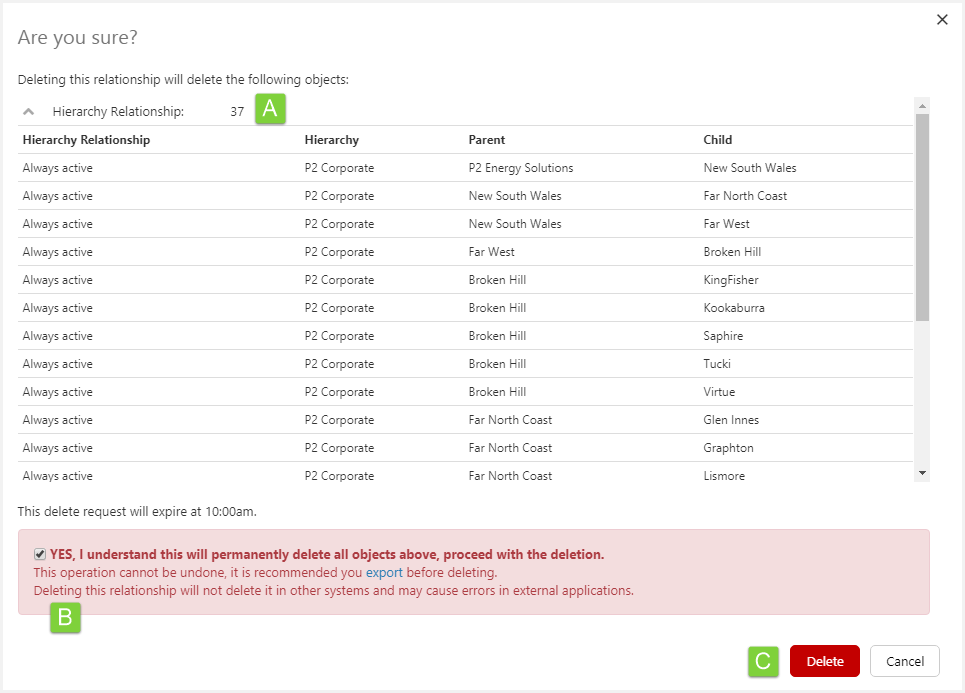965x693 pixels.
Task: Click the bold Hierarchy Relationship column header
Action: coord(86,140)
